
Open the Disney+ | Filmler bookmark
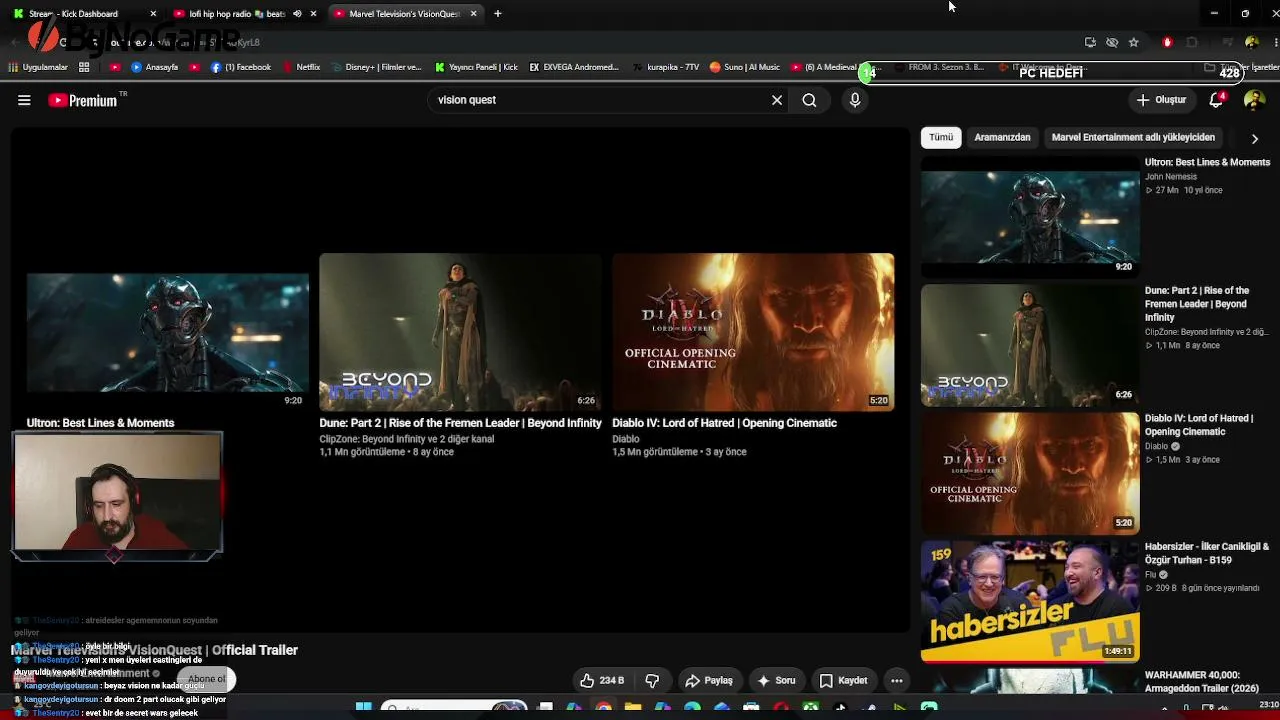(375, 67)
